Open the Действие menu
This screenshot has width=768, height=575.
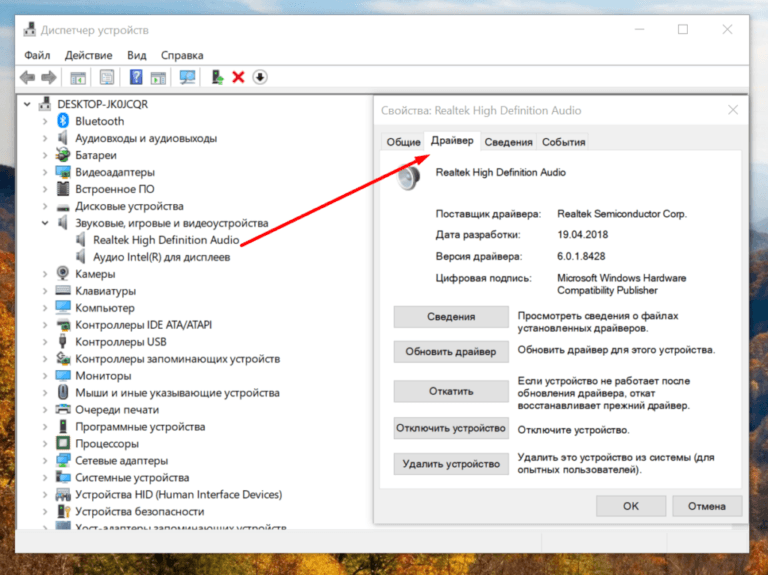(89, 55)
